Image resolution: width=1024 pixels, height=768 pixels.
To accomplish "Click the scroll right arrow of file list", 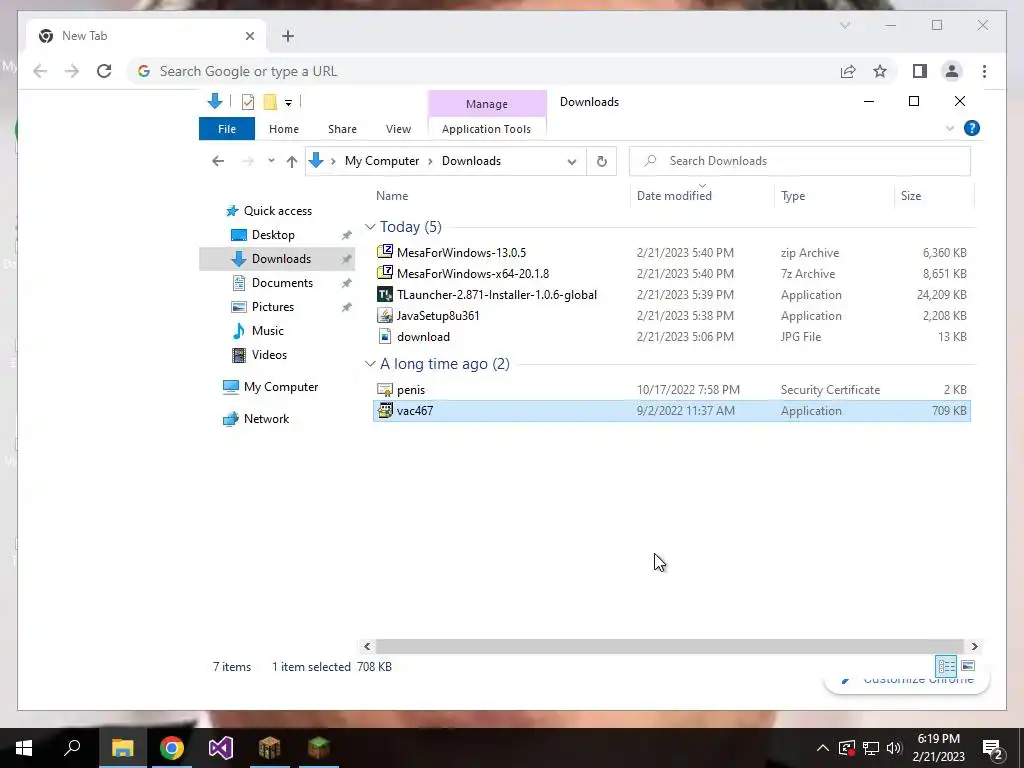I will (x=974, y=647).
